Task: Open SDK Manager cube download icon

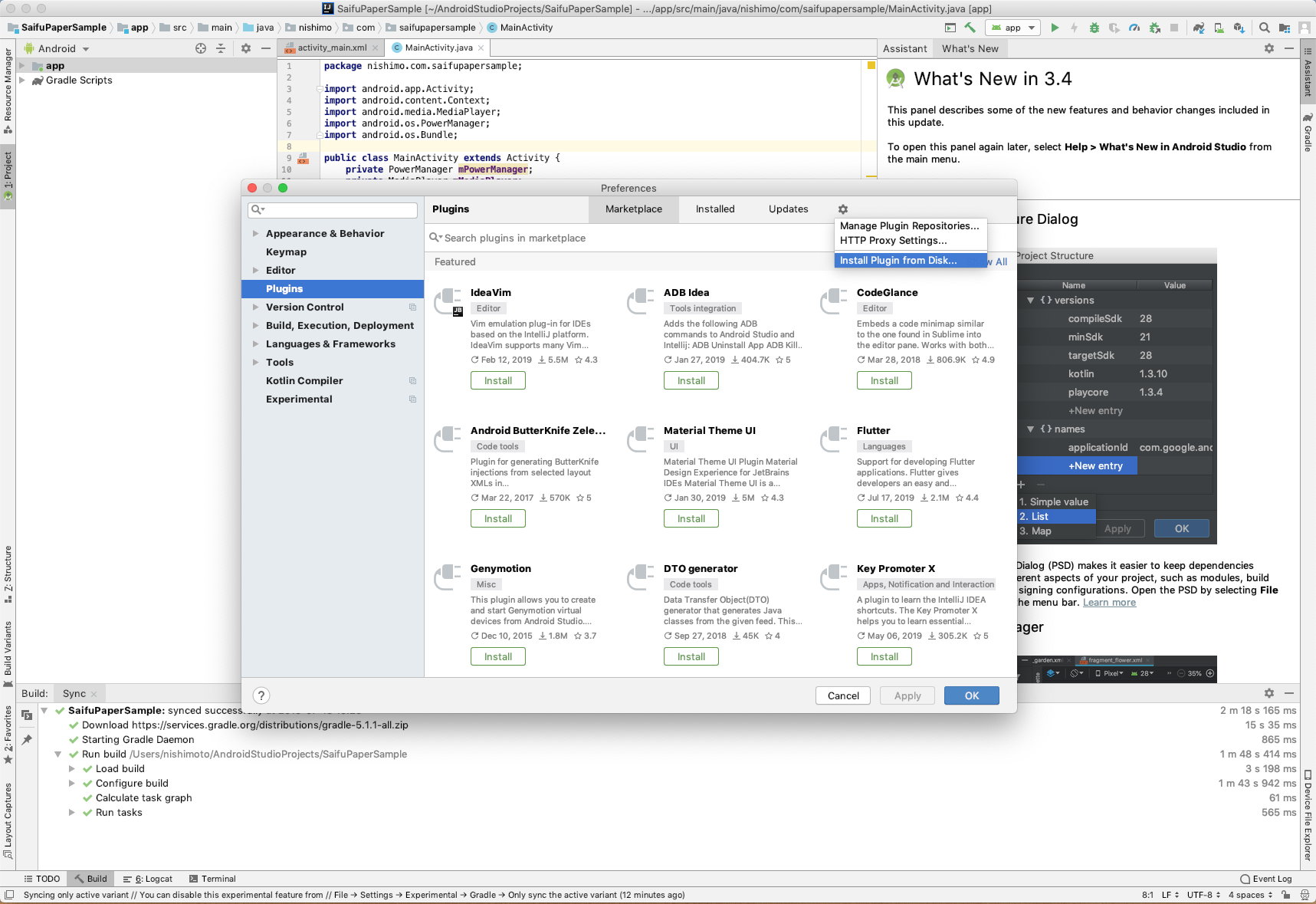Action: point(1239,28)
